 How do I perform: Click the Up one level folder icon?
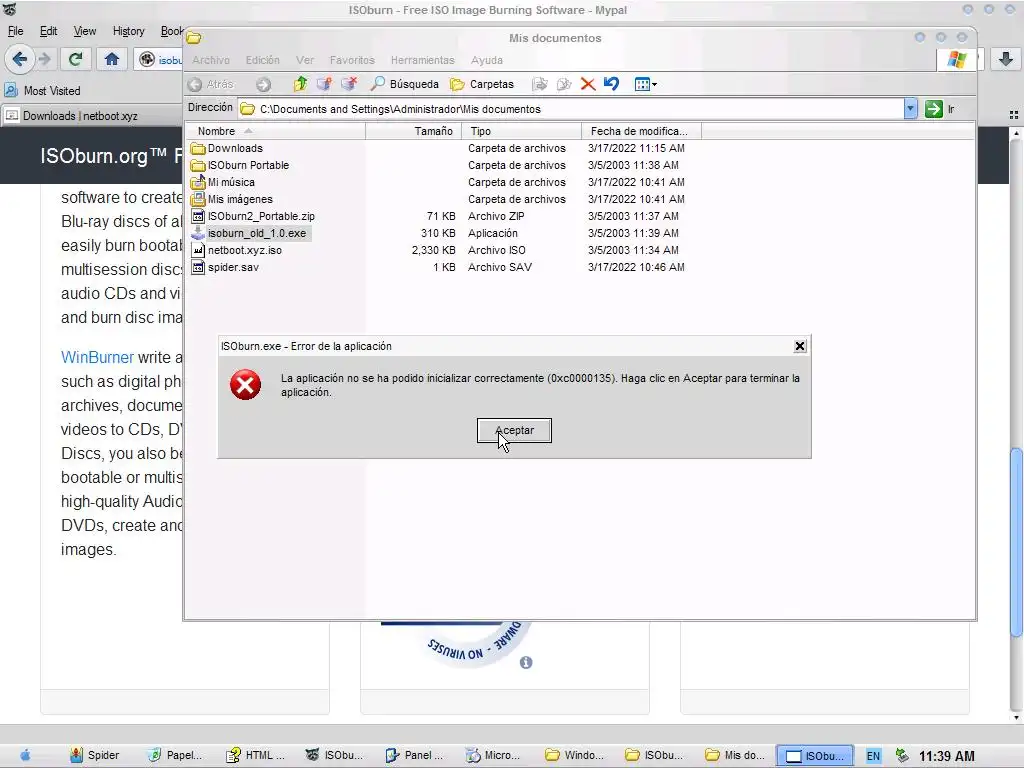click(x=300, y=84)
